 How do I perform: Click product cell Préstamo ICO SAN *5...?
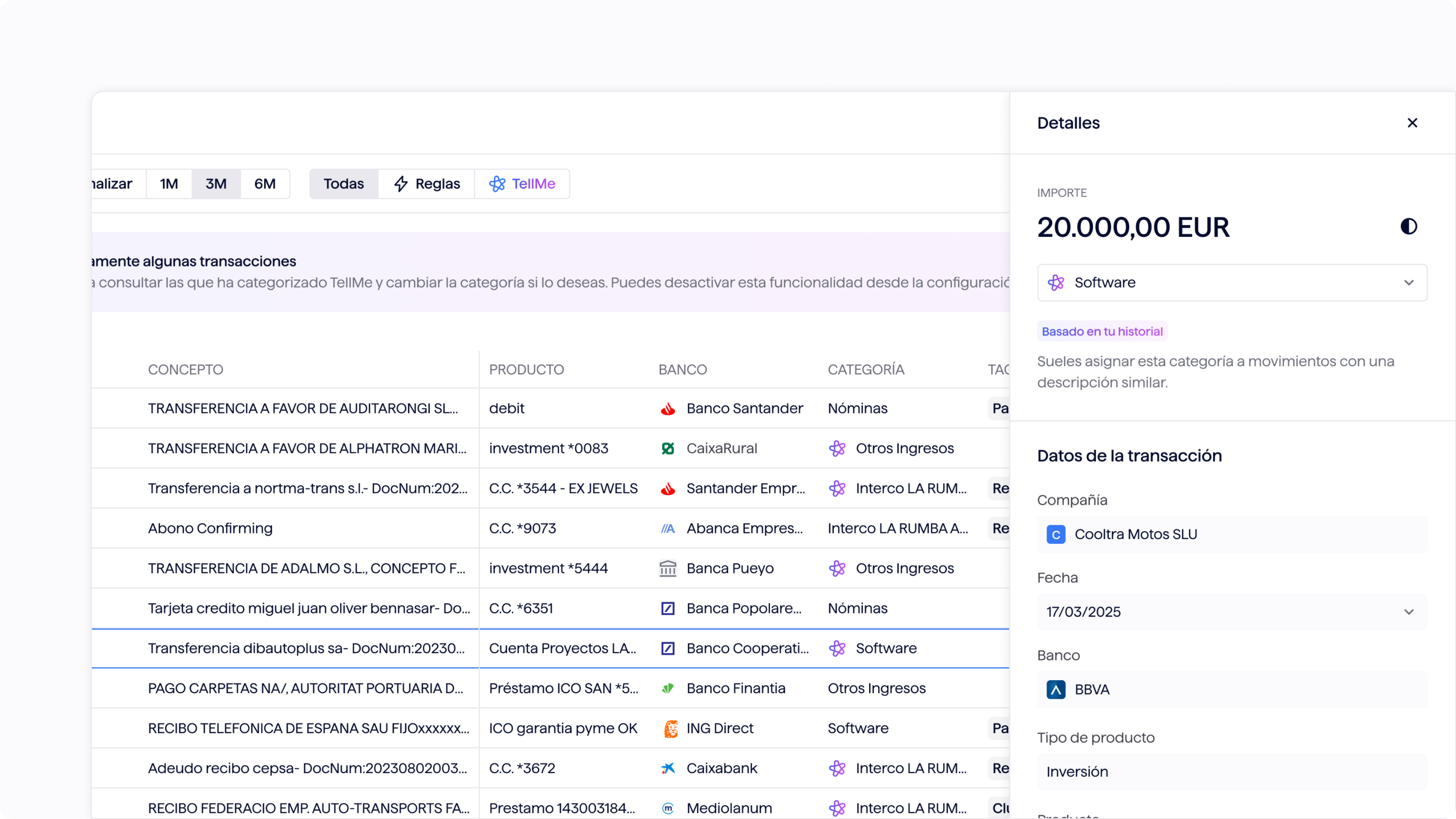563,689
